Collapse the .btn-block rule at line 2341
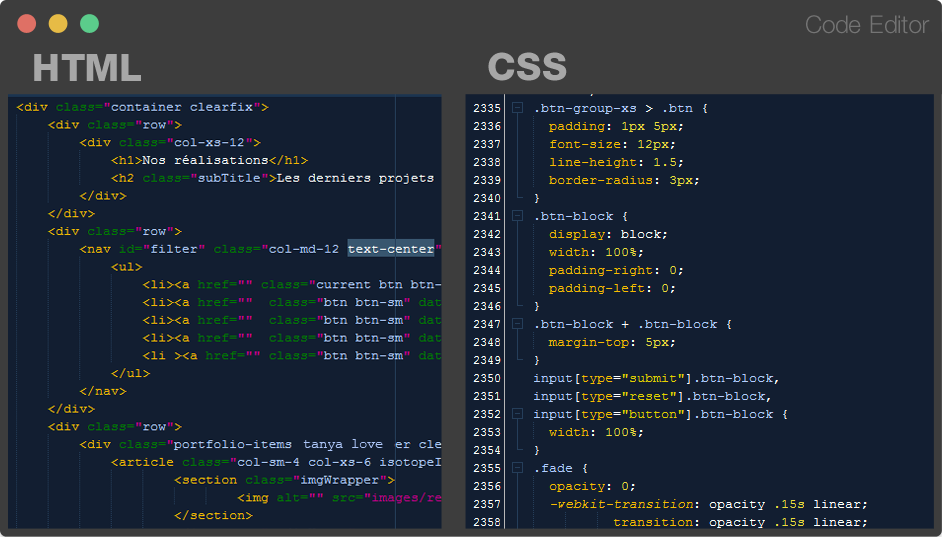 [517, 216]
